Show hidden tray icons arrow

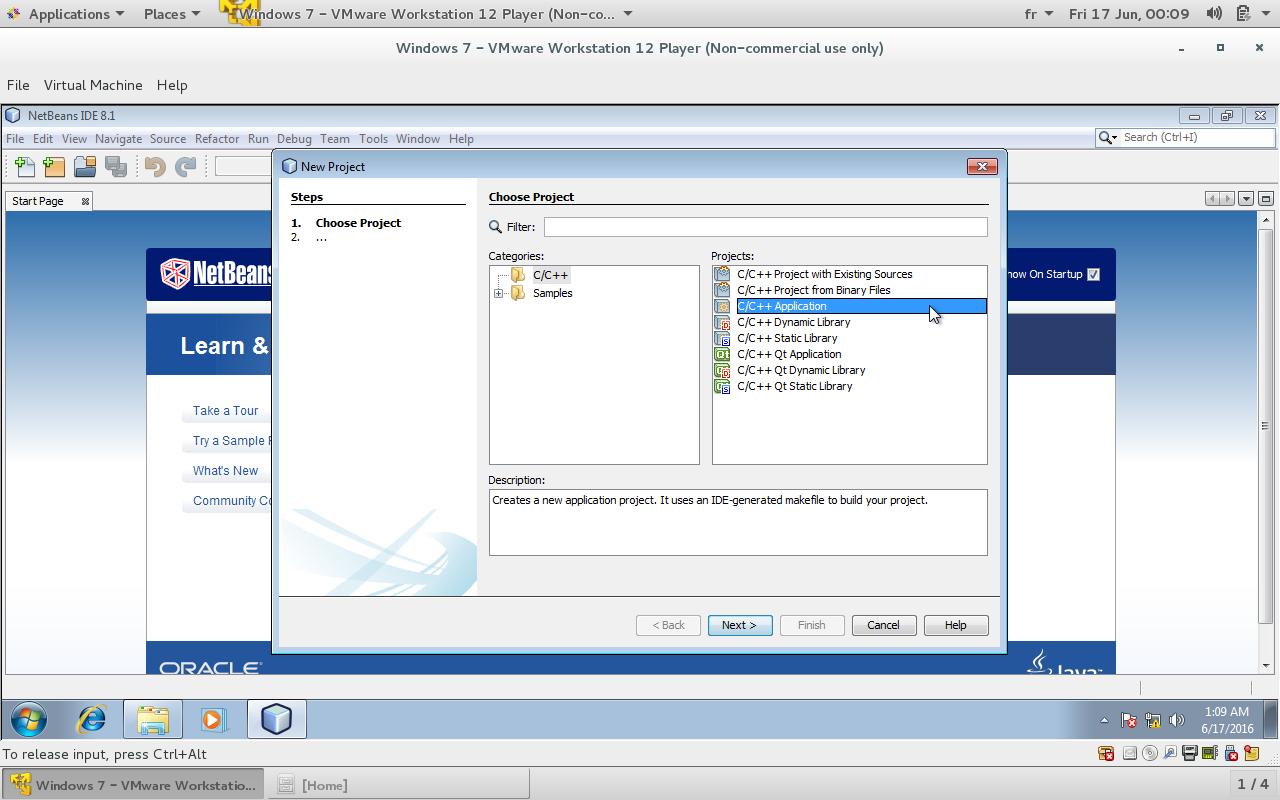(1104, 721)
